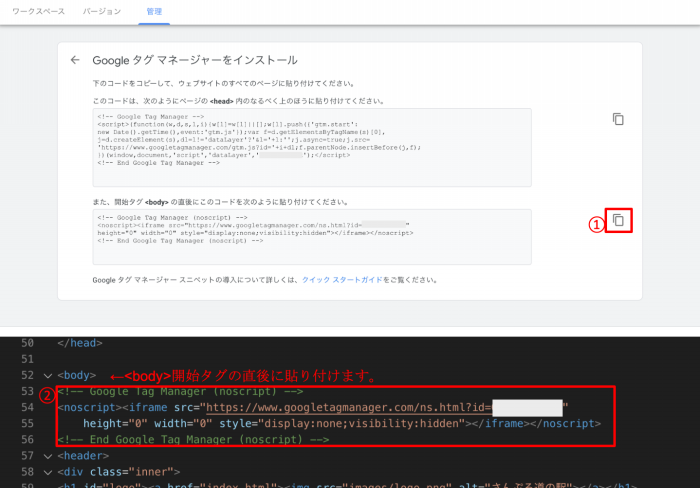Click the class="inner" text on line 58
The width and height of the screenshot is (700, 488).
pos(131,472)
